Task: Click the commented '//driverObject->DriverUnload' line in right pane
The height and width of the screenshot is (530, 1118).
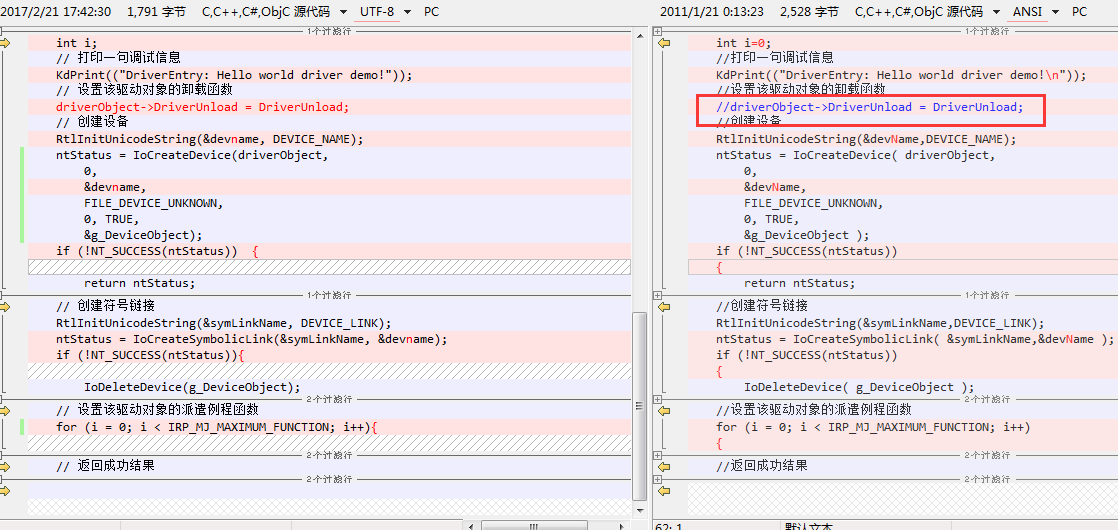Action: [x=869, y=107]
